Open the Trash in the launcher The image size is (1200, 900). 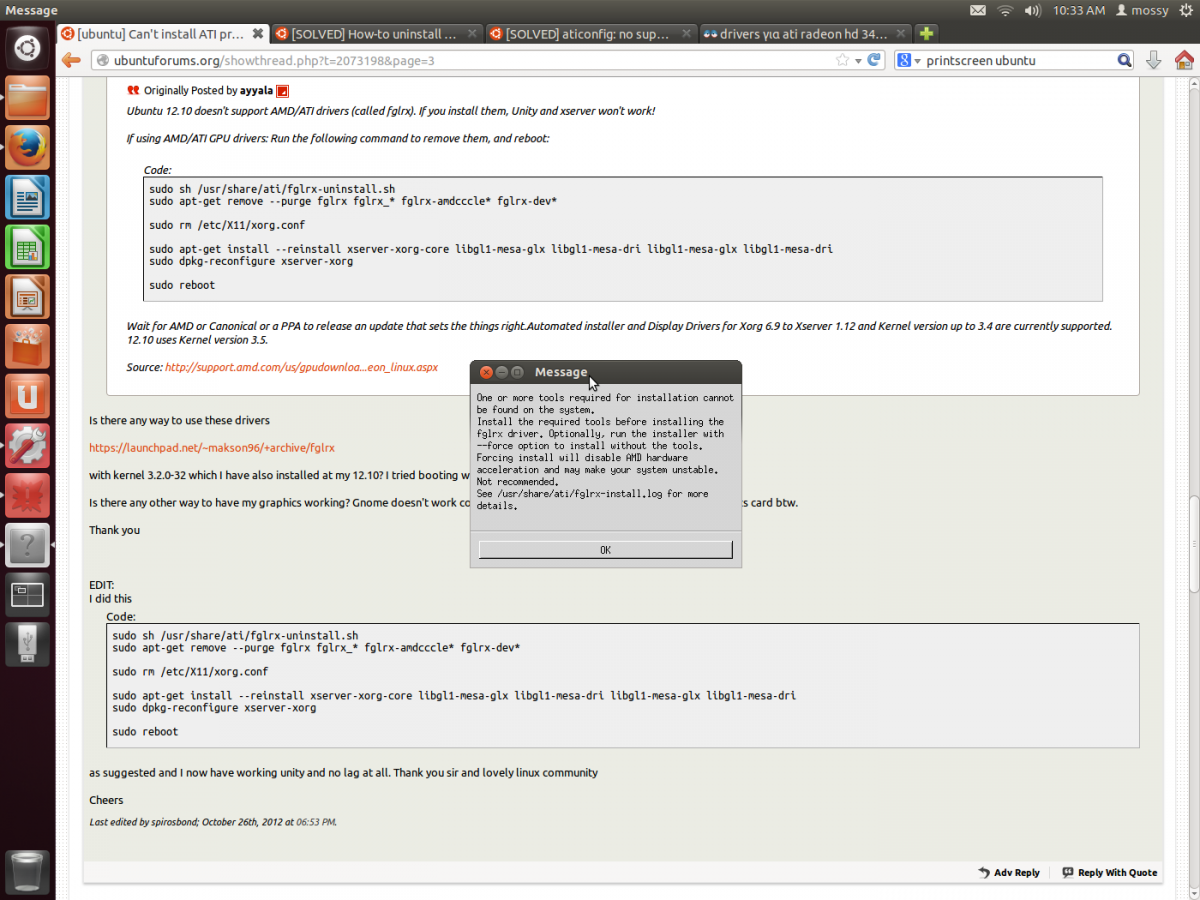point(27,873)
